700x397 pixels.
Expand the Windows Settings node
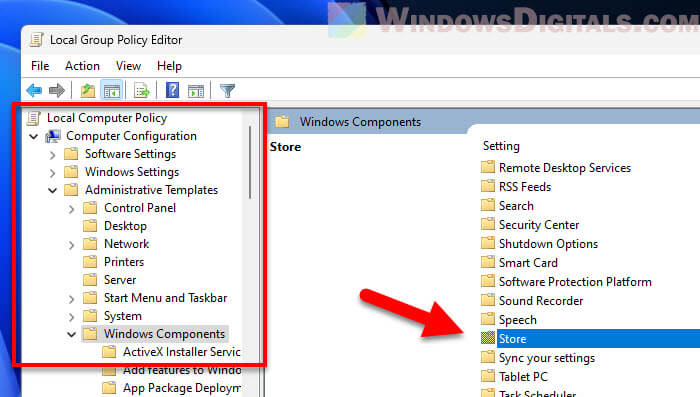(53, 172)
